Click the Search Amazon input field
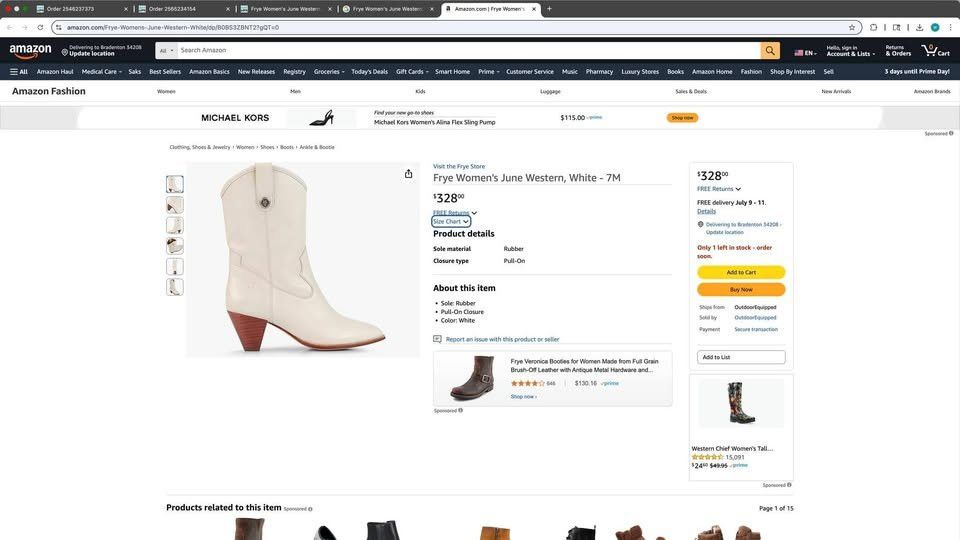Screen dimensions: 960x540 click(468, 50)
